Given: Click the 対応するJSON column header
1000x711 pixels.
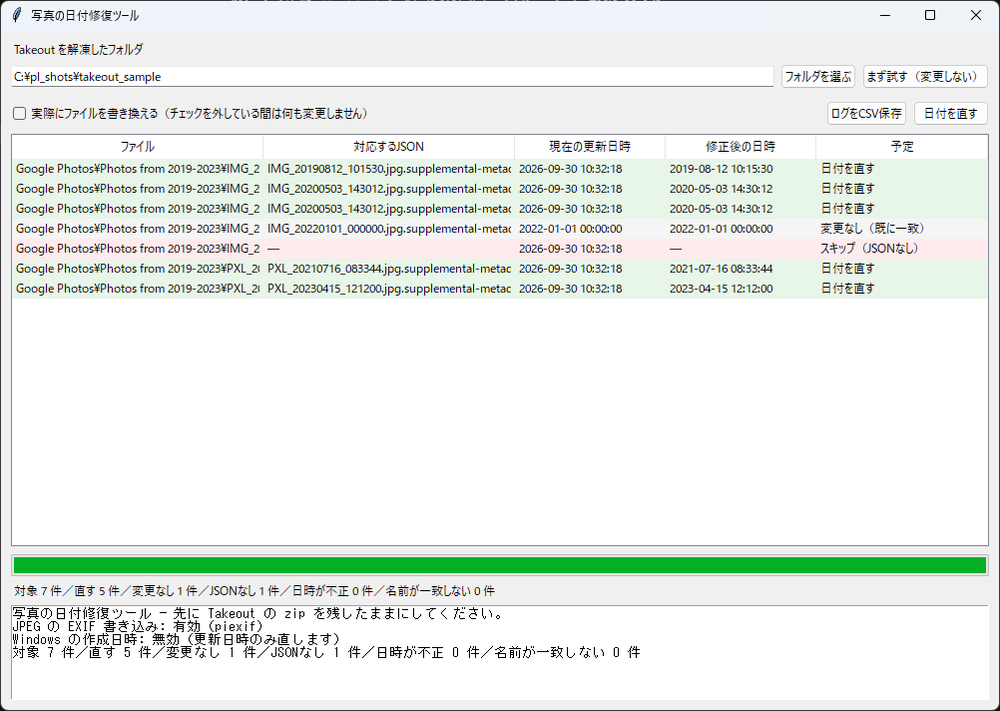Looking at the screenshot, I should [388, 147].
